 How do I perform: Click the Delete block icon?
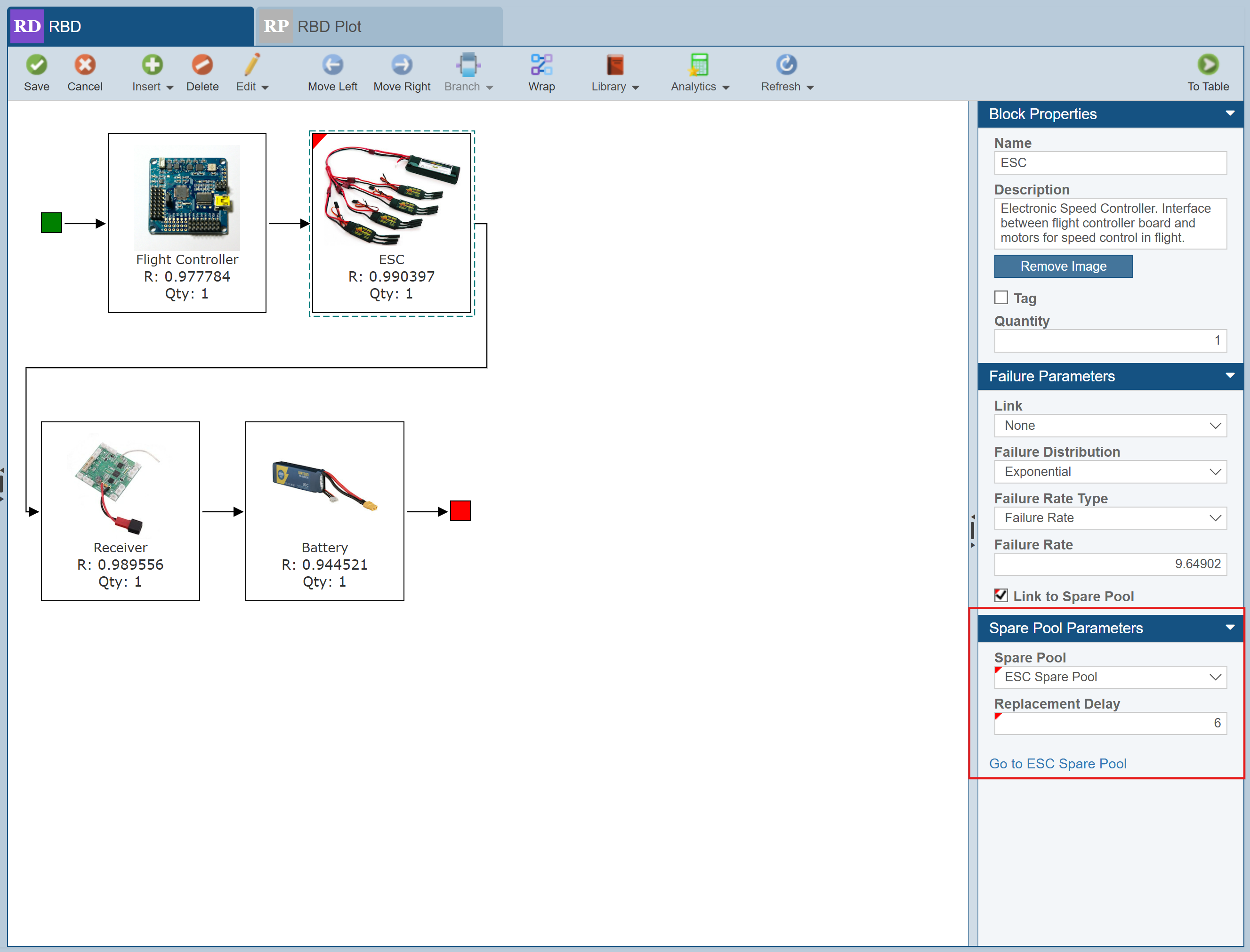(202, 65)
